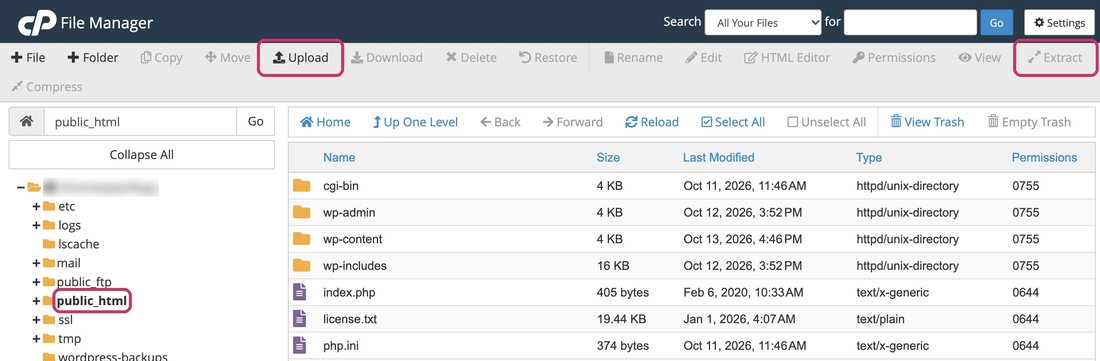This screenshot has width=1100, height=361.
Task: Collapse the root account folder tree
Action: [21, 187]
